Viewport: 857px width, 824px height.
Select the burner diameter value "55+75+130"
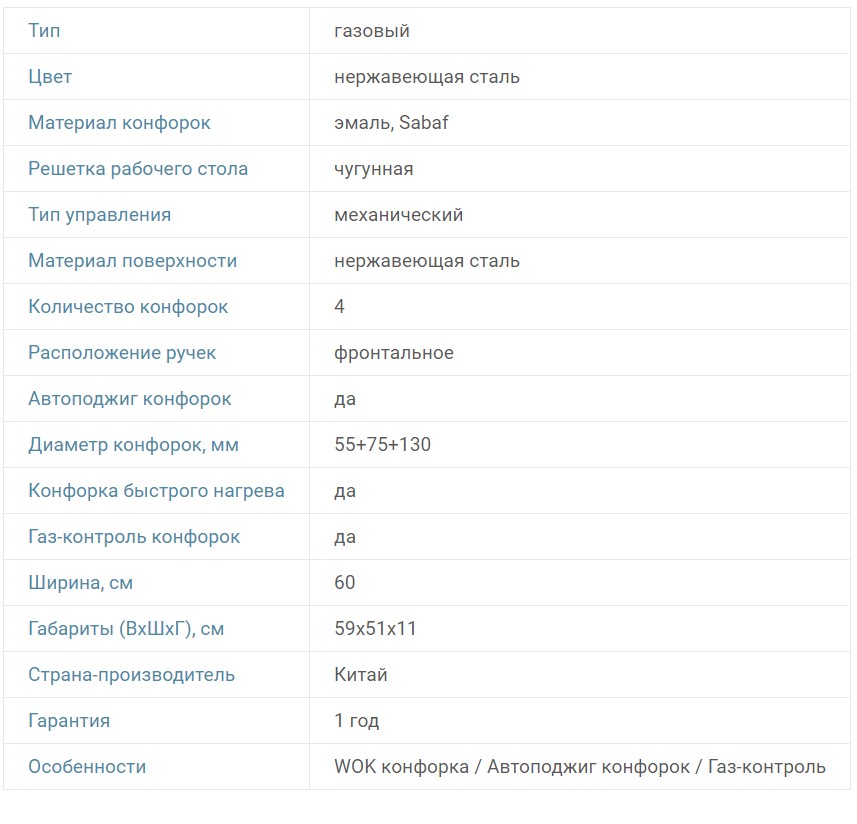point(383,445)
